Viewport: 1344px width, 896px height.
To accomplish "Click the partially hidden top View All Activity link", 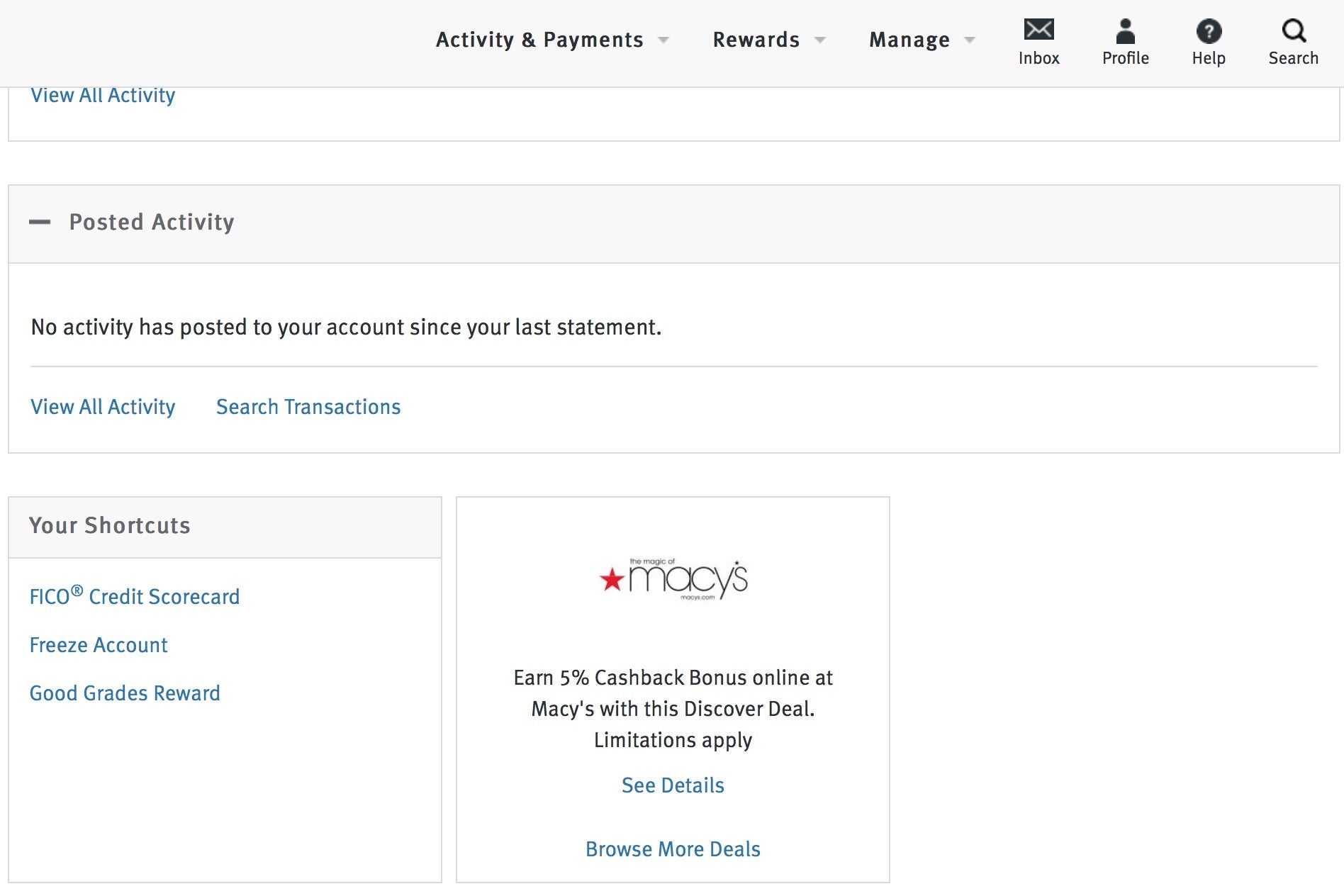I will 103,96.
